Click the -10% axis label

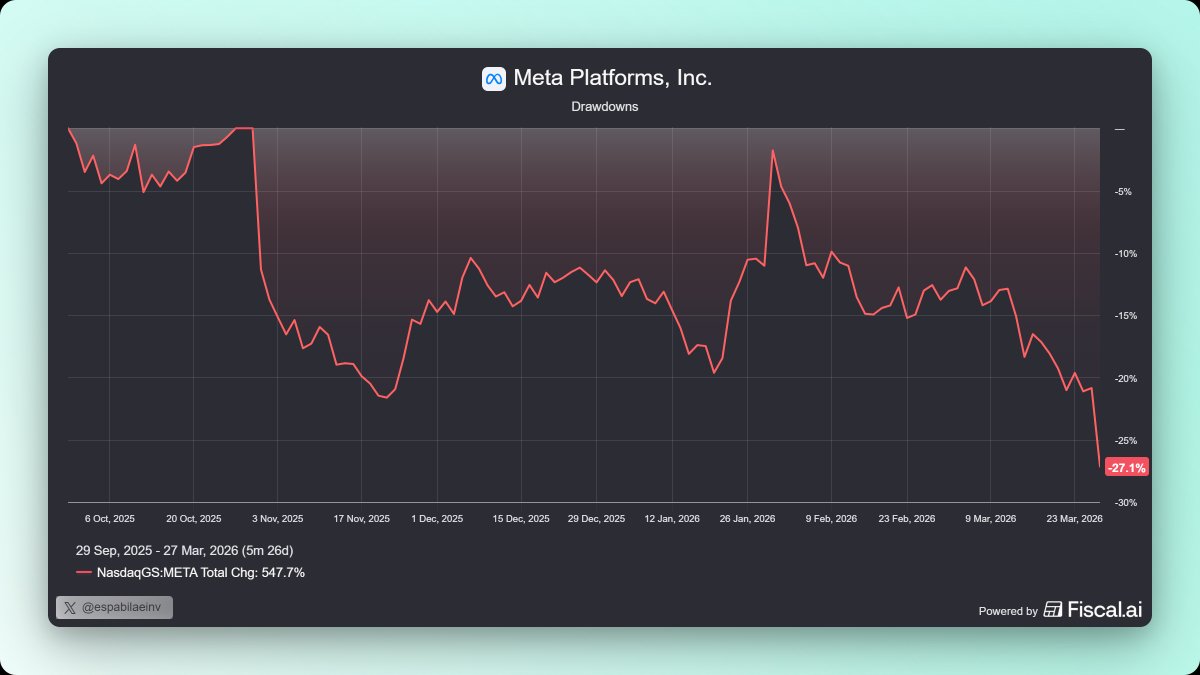point(1126,254)
